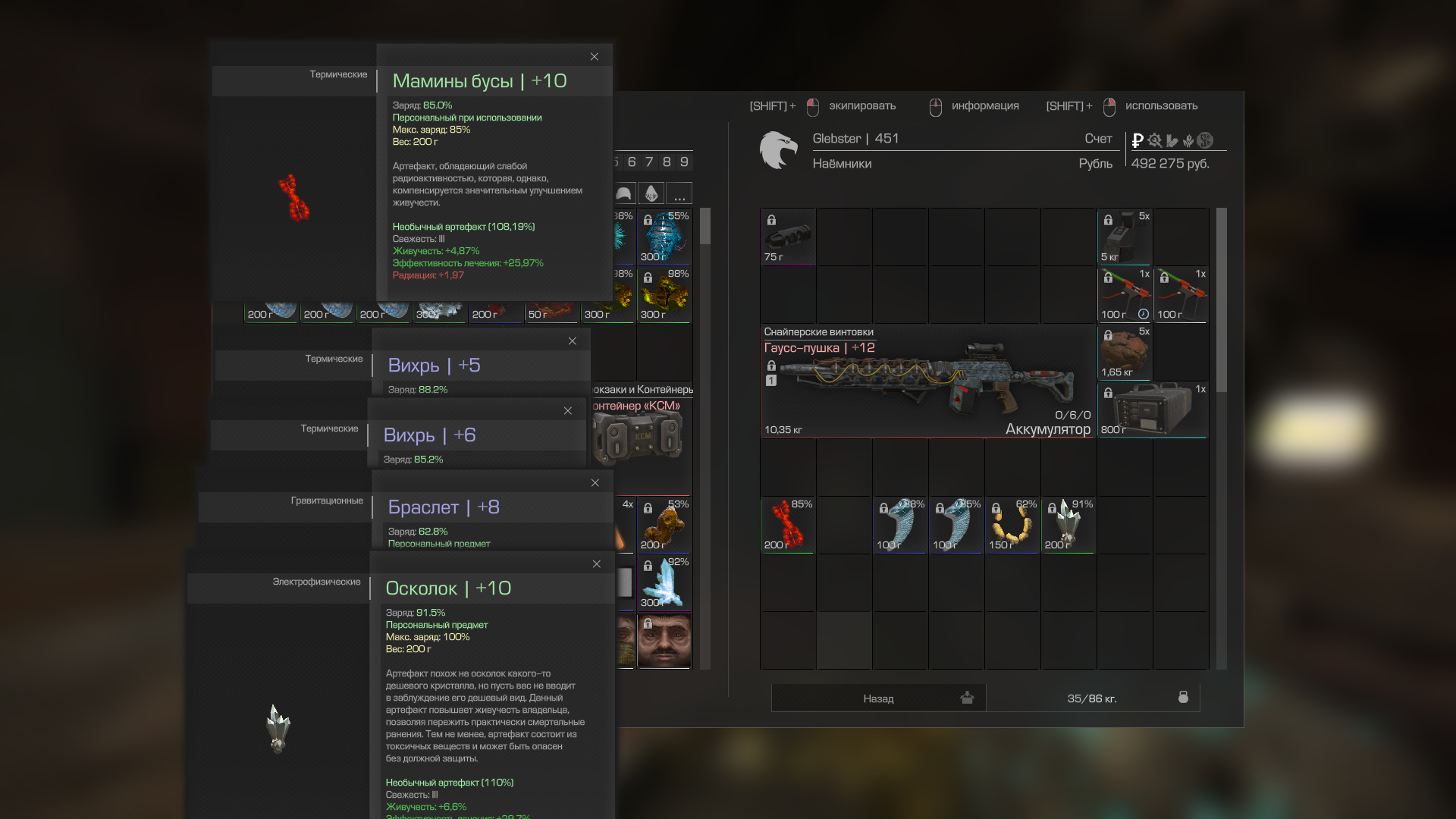
Task: Close the Мамины бусы tooltip window
Action: pyautogui.click(x=595, y=57)
